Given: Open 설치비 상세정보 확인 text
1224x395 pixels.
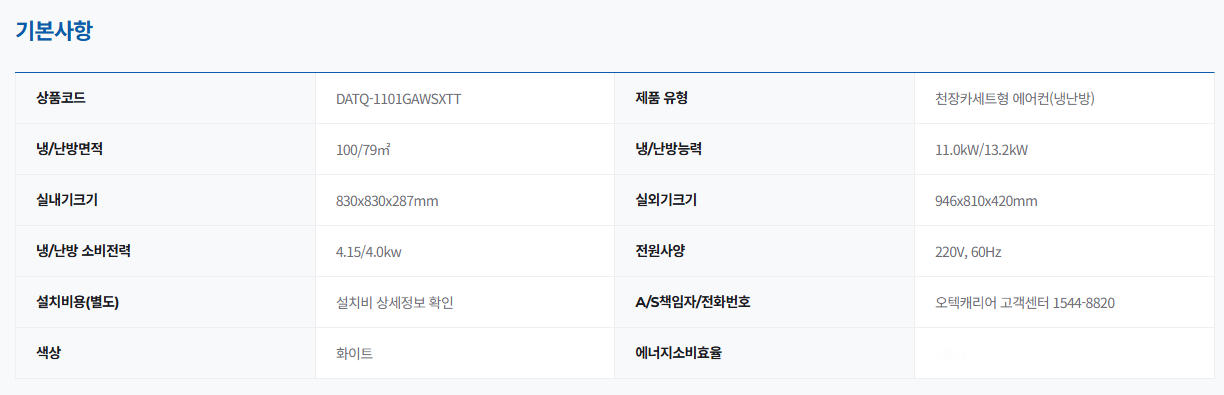Looking at the screenshot, I should click(395, 303).
